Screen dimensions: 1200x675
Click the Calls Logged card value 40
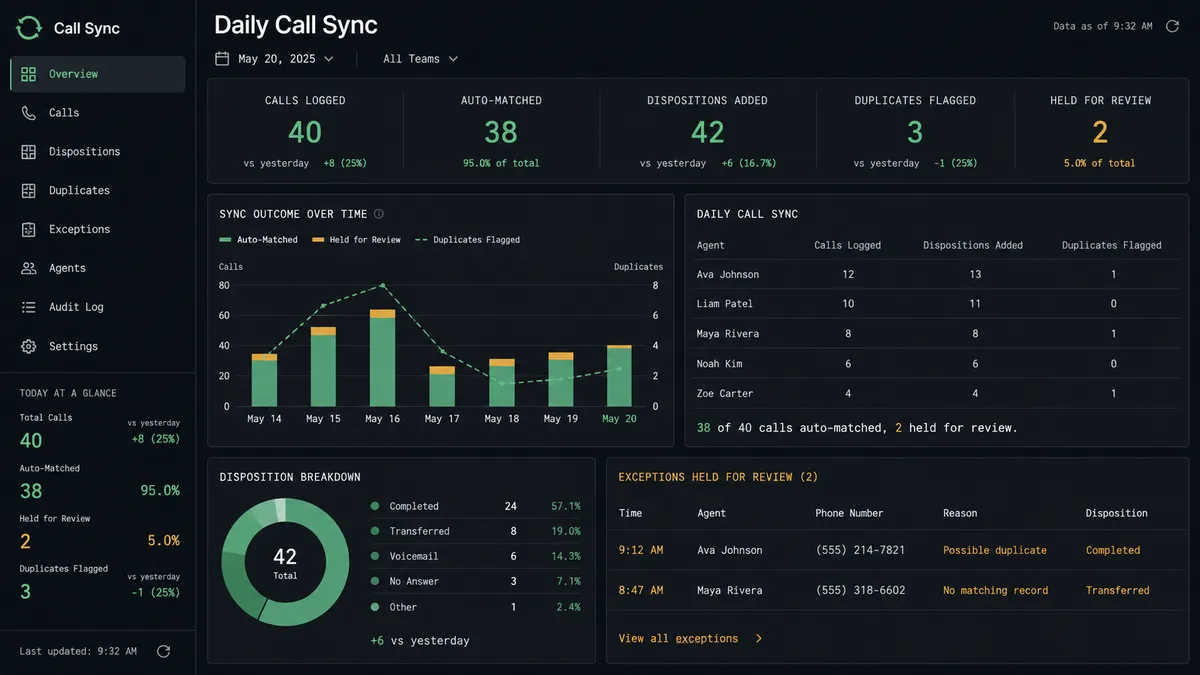coord(305,132)
